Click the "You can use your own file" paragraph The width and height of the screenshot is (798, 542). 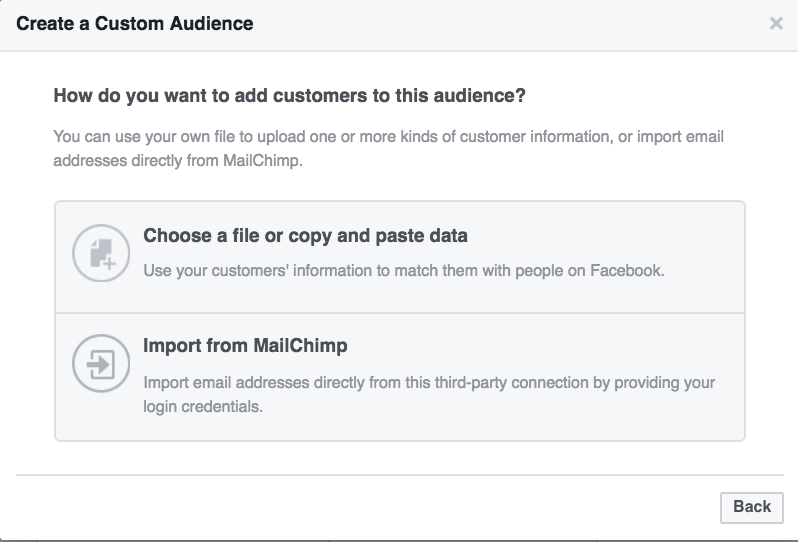click(x=388, y=148)
